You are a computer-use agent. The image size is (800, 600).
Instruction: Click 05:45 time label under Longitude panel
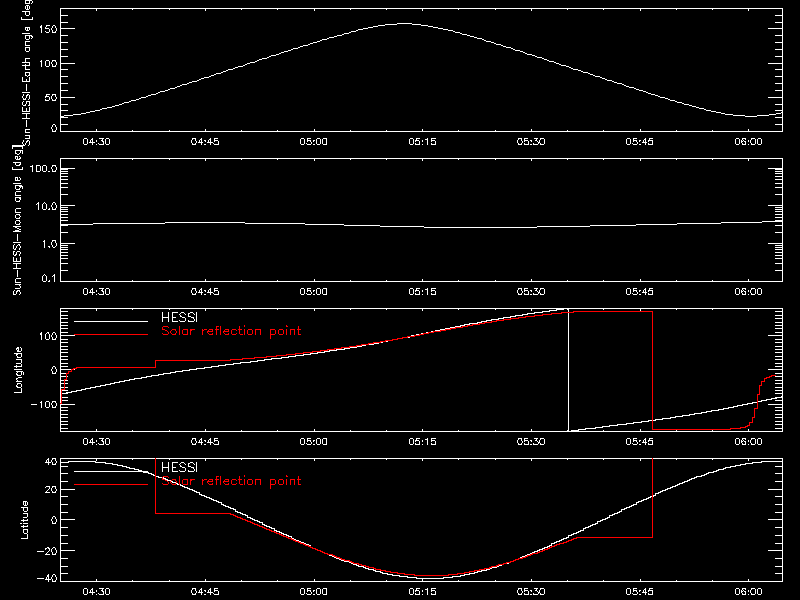[640, 442]
